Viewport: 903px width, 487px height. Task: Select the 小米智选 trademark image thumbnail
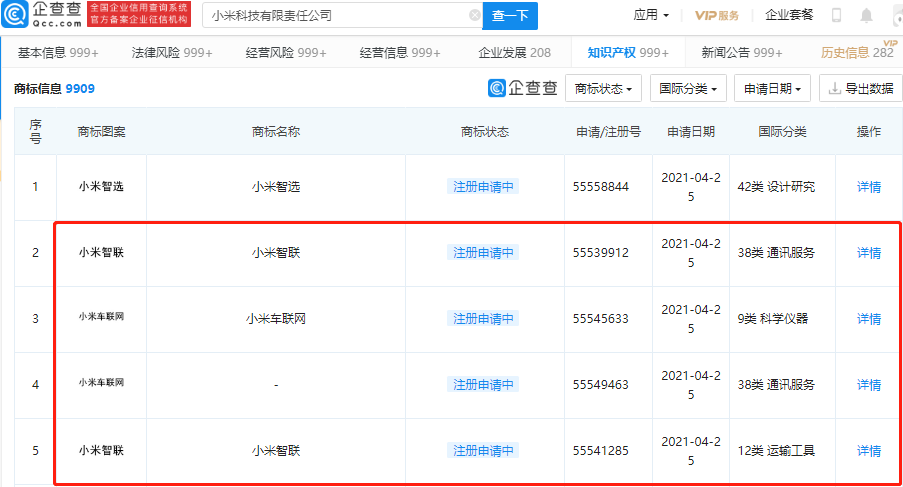pos(101,186)
